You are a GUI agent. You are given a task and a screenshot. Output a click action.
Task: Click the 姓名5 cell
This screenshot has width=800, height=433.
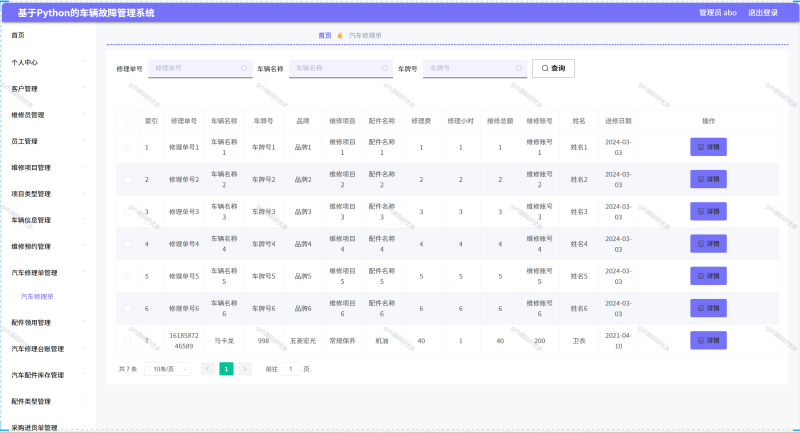coord(579,276)
